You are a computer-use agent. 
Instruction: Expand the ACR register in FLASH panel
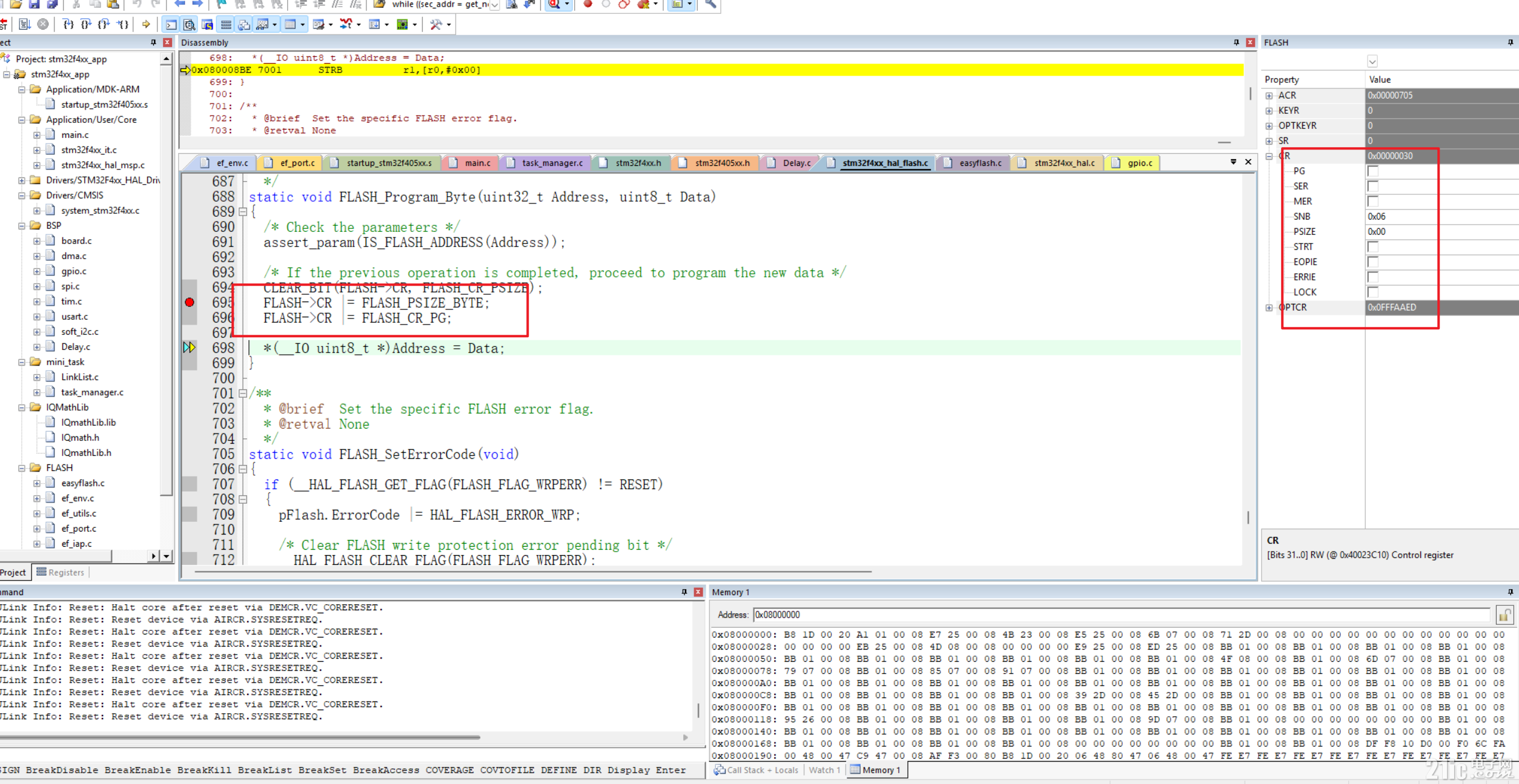pos(1269,96)
